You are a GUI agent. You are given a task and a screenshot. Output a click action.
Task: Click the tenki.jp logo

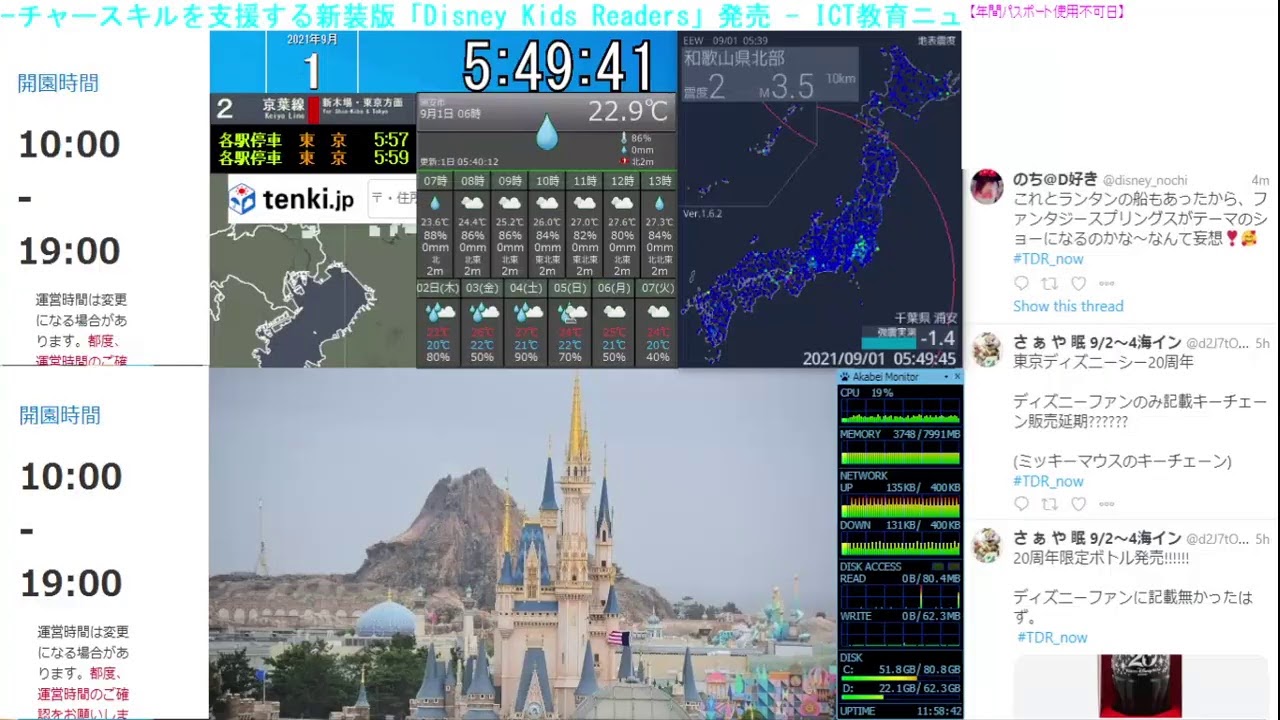pos(291,199)
